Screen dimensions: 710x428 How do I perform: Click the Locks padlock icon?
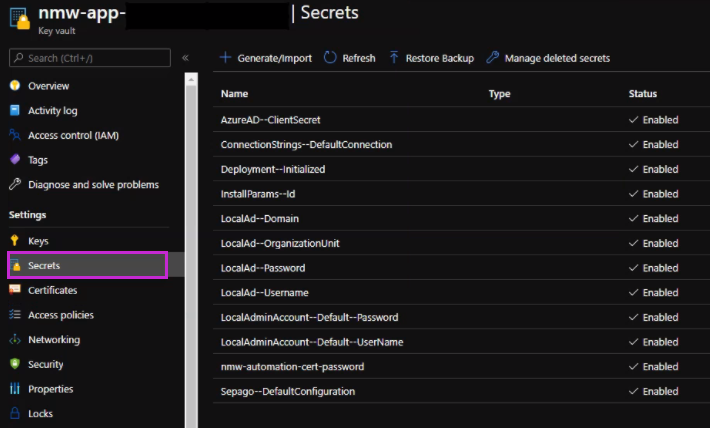[x=15, y=413]
